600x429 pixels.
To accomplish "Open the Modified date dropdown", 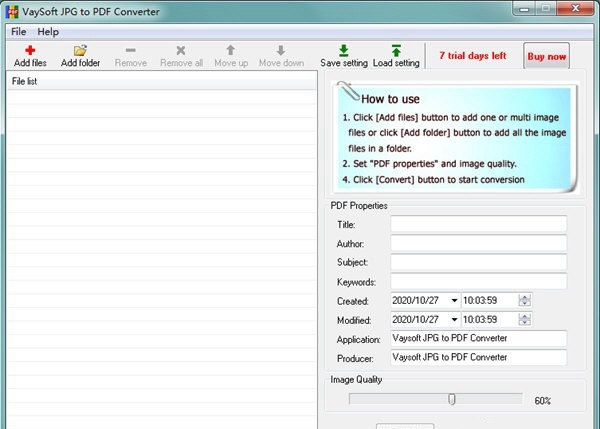I will [454, 320].
